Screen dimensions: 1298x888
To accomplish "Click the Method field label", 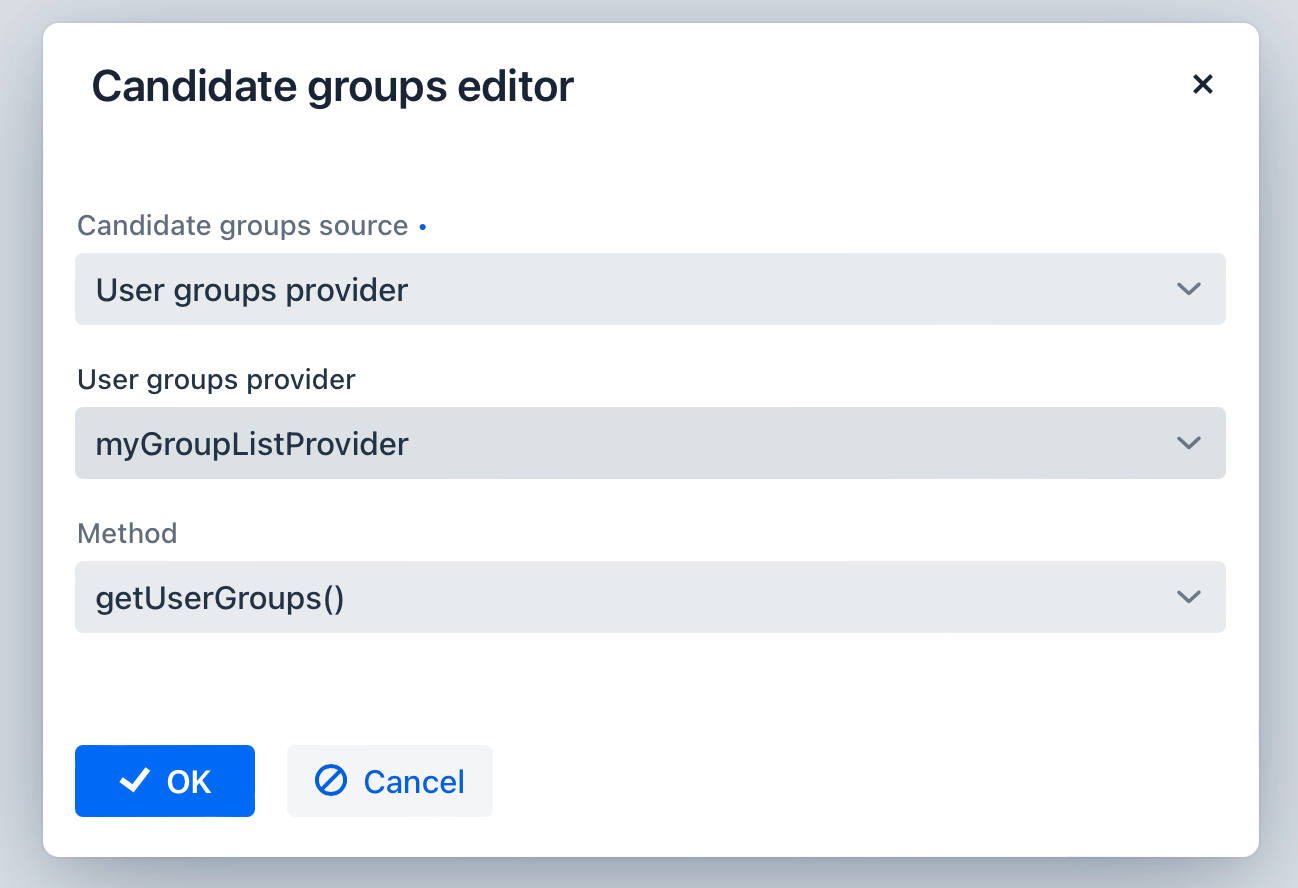I will (x=127, y=533).
